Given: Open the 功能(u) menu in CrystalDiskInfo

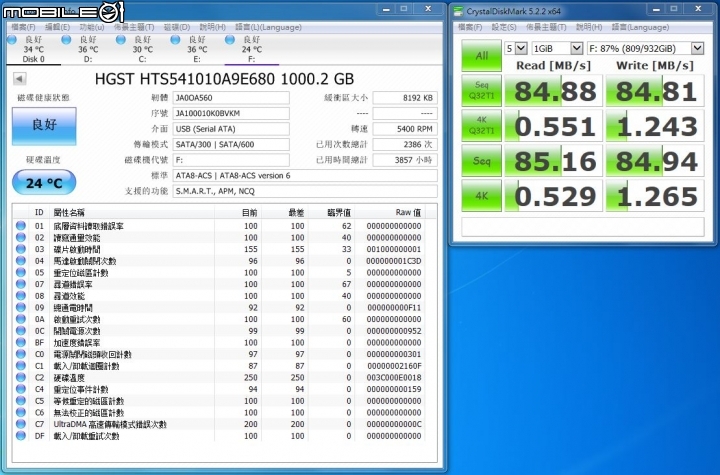Looking at the screenshot, I should tap(92, 27).
